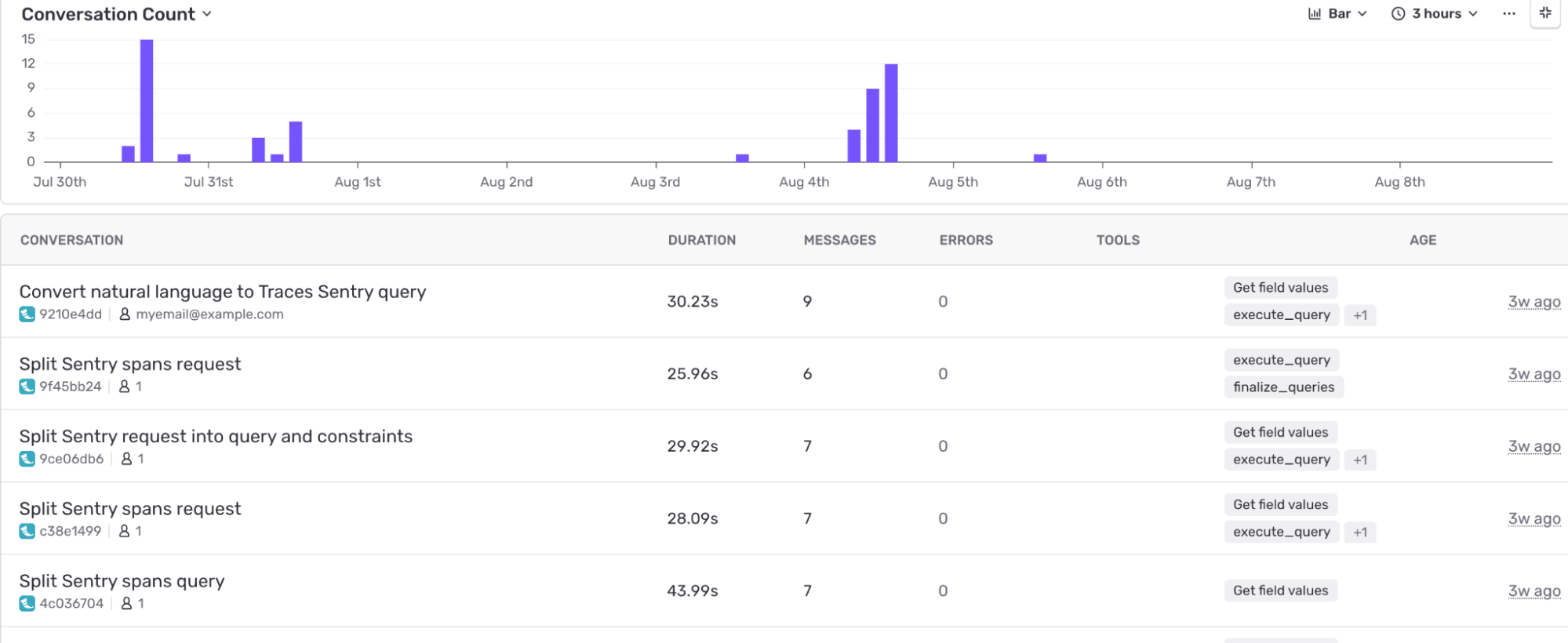The width and height of the screenshot is (1568, 643).
Task: Click '3w ago' age in 9210e4dd row
Action: [1534, 302]
